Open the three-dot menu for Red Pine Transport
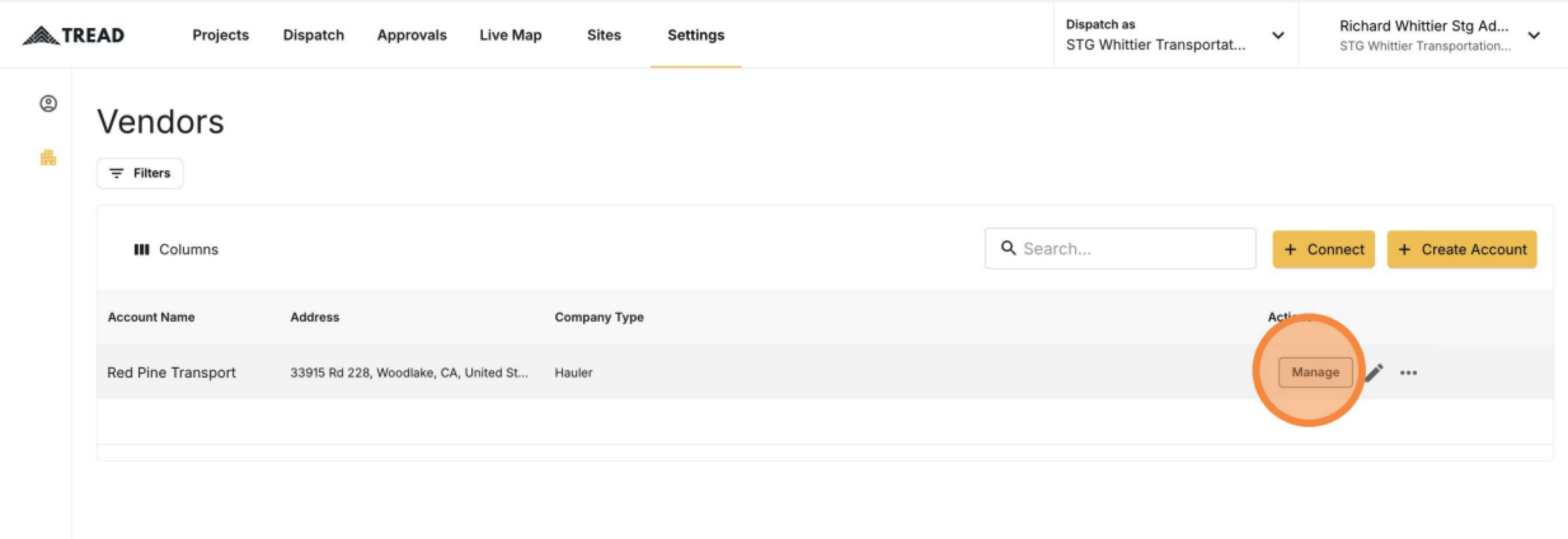 (1409, 373)
